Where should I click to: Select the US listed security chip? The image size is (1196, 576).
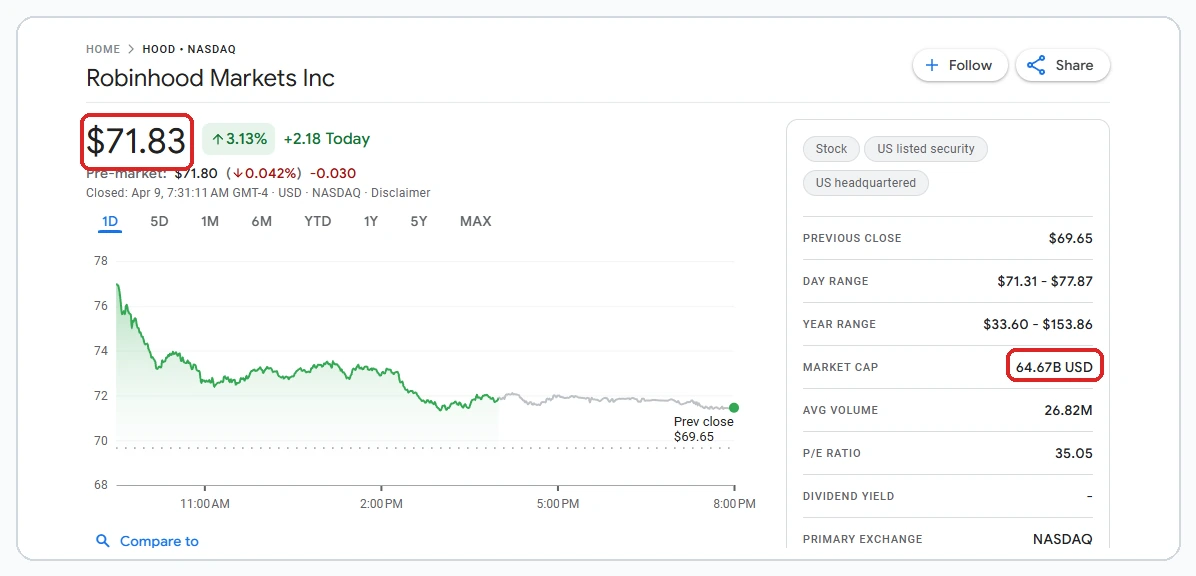click(x=926, y=148)
